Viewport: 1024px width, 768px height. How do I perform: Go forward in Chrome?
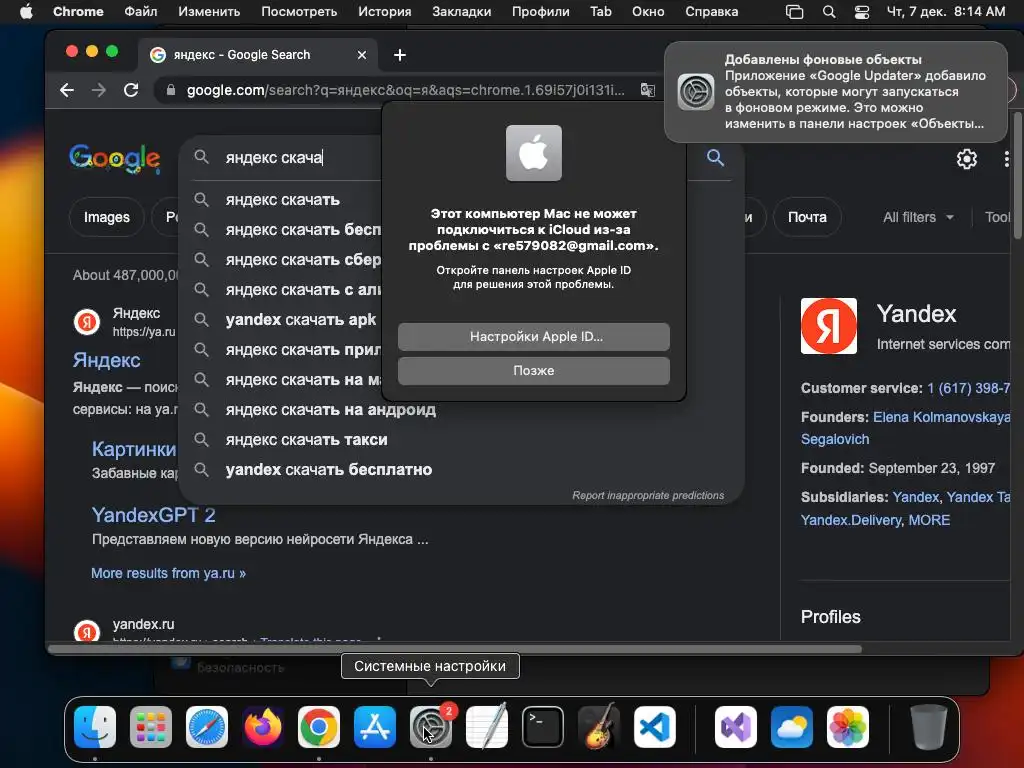[x=99, y=90]
